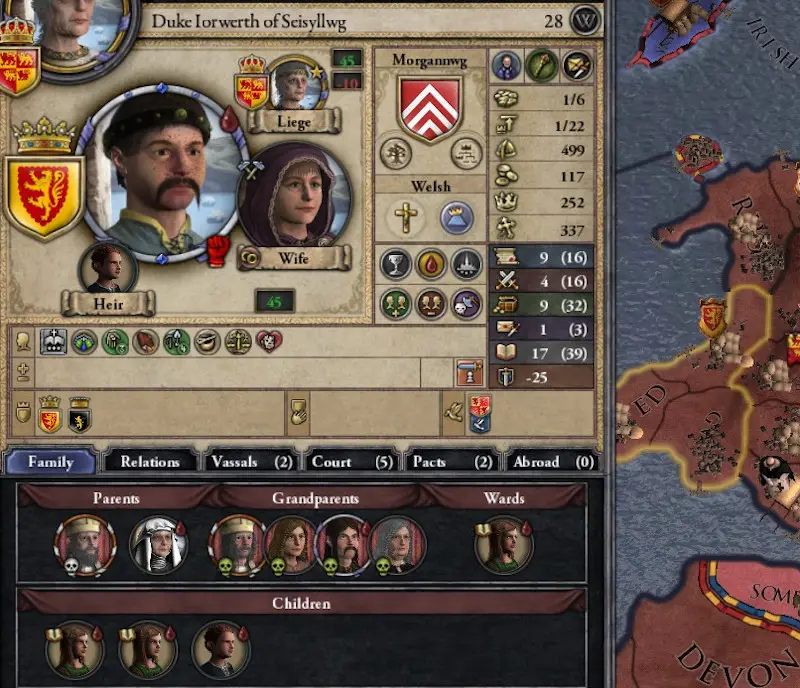This screenshot has width=800, height=688.
Task: Click the wine goblet lifestyle icon
Action: pyautogui.click(x=395, y=264)
